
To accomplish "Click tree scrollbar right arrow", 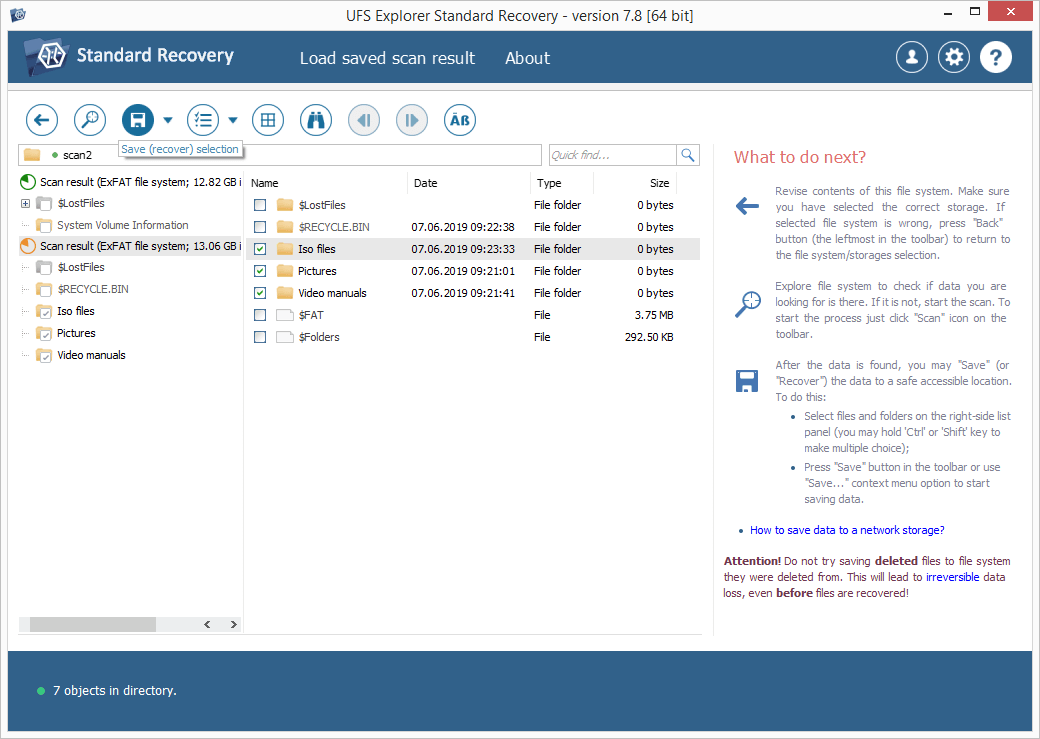I will pos(233,624).
